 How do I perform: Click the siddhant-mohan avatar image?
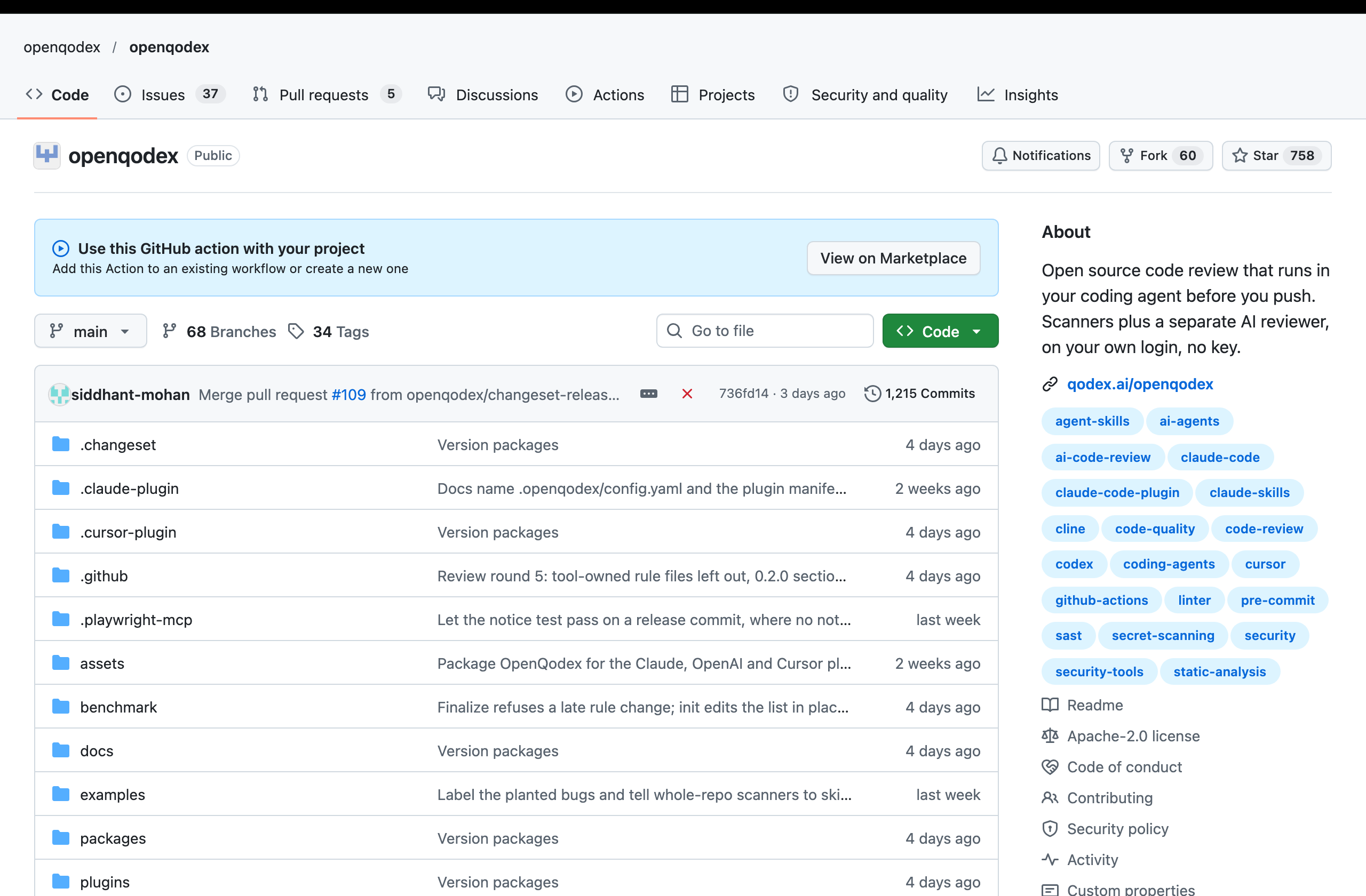pyautogui.click(x=59, y=394)
